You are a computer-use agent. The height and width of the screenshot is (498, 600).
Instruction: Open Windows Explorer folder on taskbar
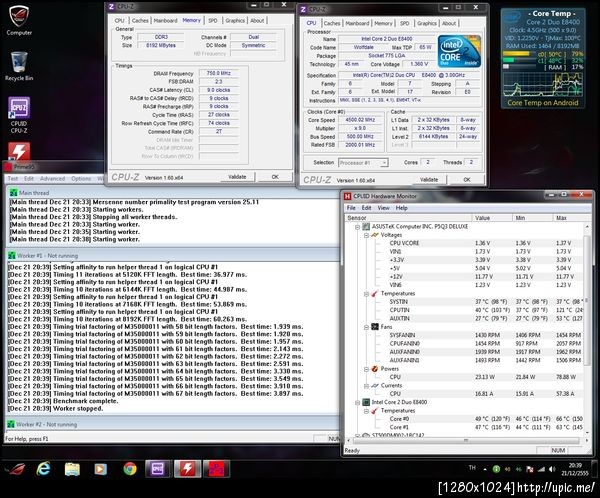(x=72, y=469)
